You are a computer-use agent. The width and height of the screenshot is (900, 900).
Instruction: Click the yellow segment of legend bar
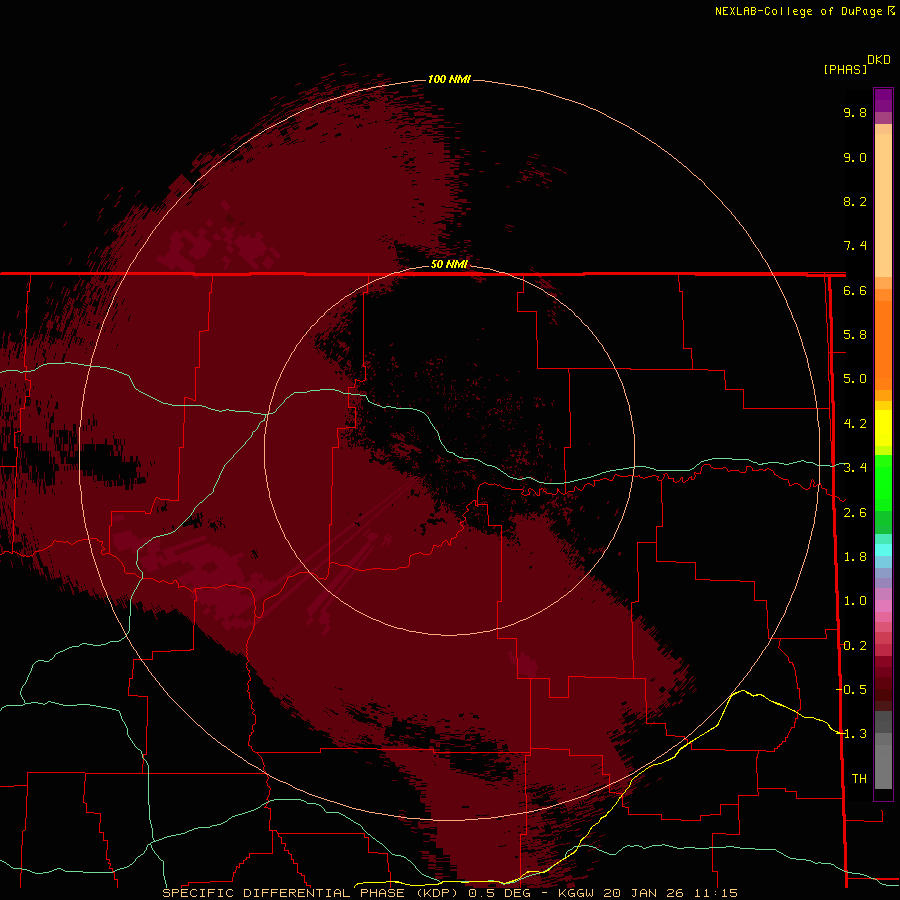883,428
